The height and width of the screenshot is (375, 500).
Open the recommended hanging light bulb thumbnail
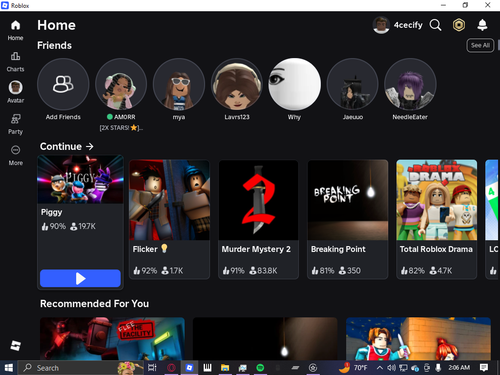tap(265, 339)
